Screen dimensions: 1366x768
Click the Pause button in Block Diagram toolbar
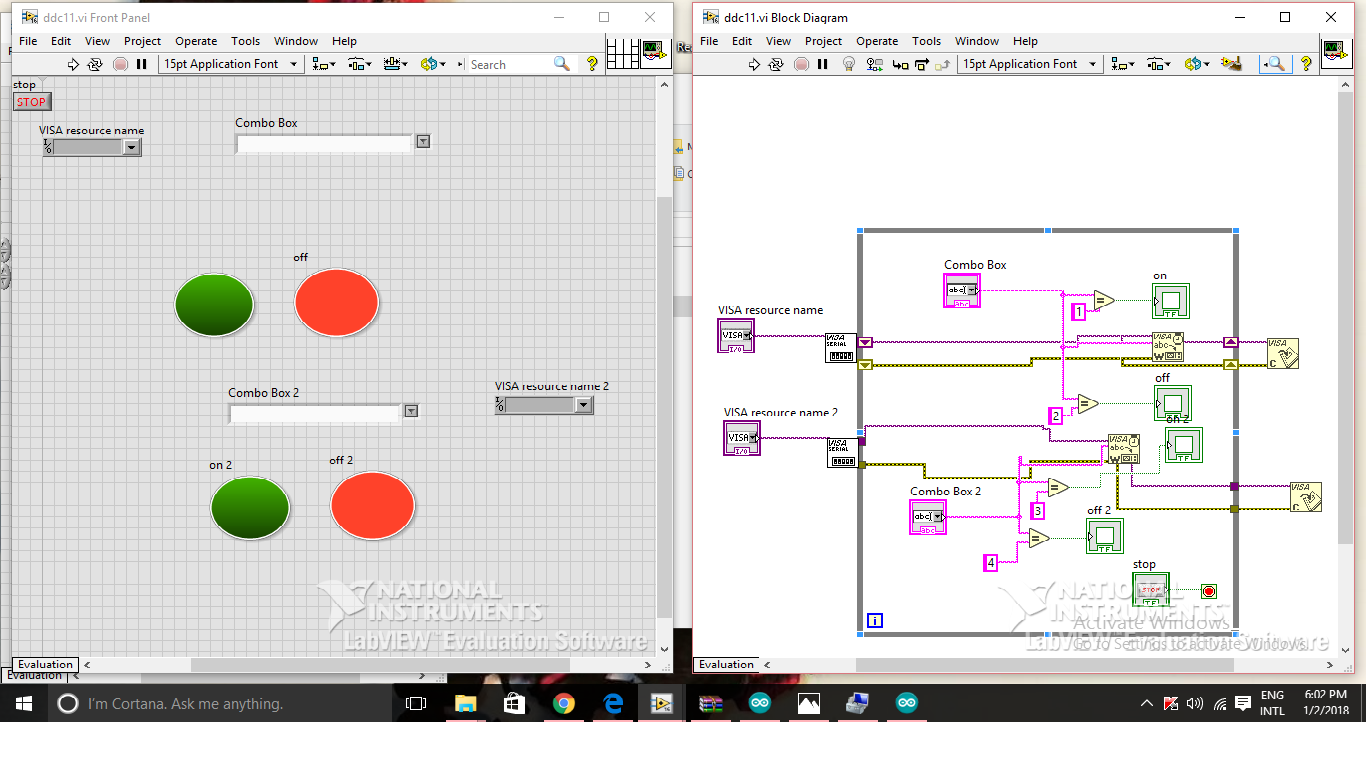822,64
